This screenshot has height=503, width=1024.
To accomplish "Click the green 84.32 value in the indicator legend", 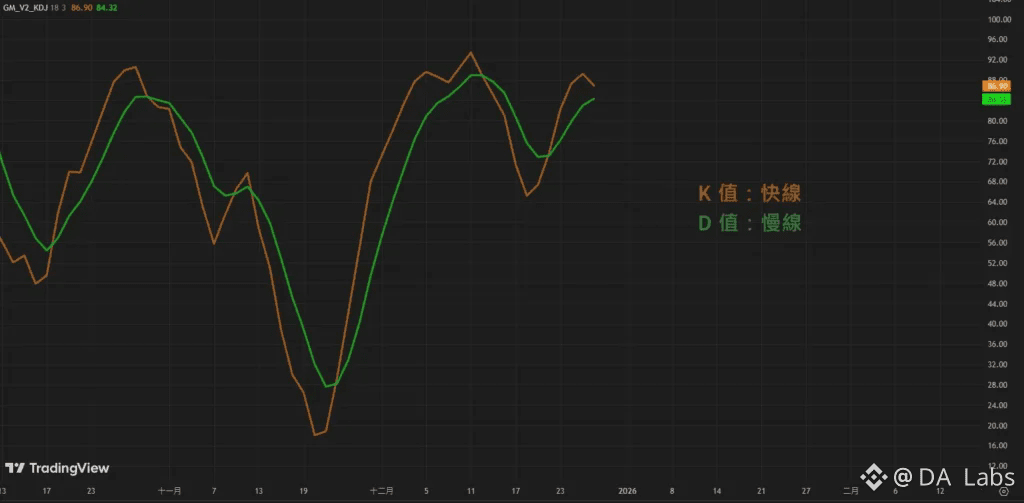I will (106, 8).
